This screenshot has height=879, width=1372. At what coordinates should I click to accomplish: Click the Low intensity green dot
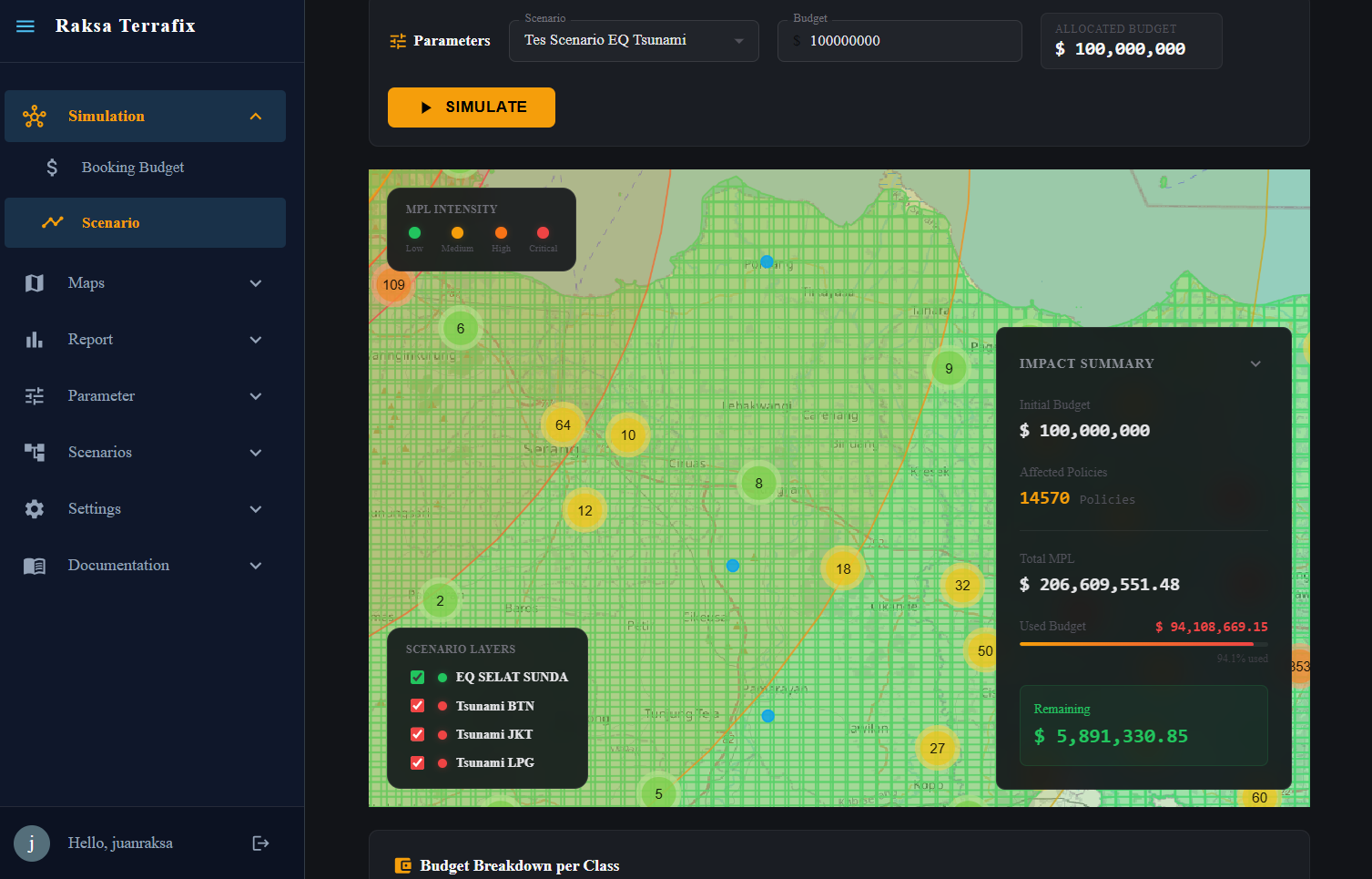(414, 233)
